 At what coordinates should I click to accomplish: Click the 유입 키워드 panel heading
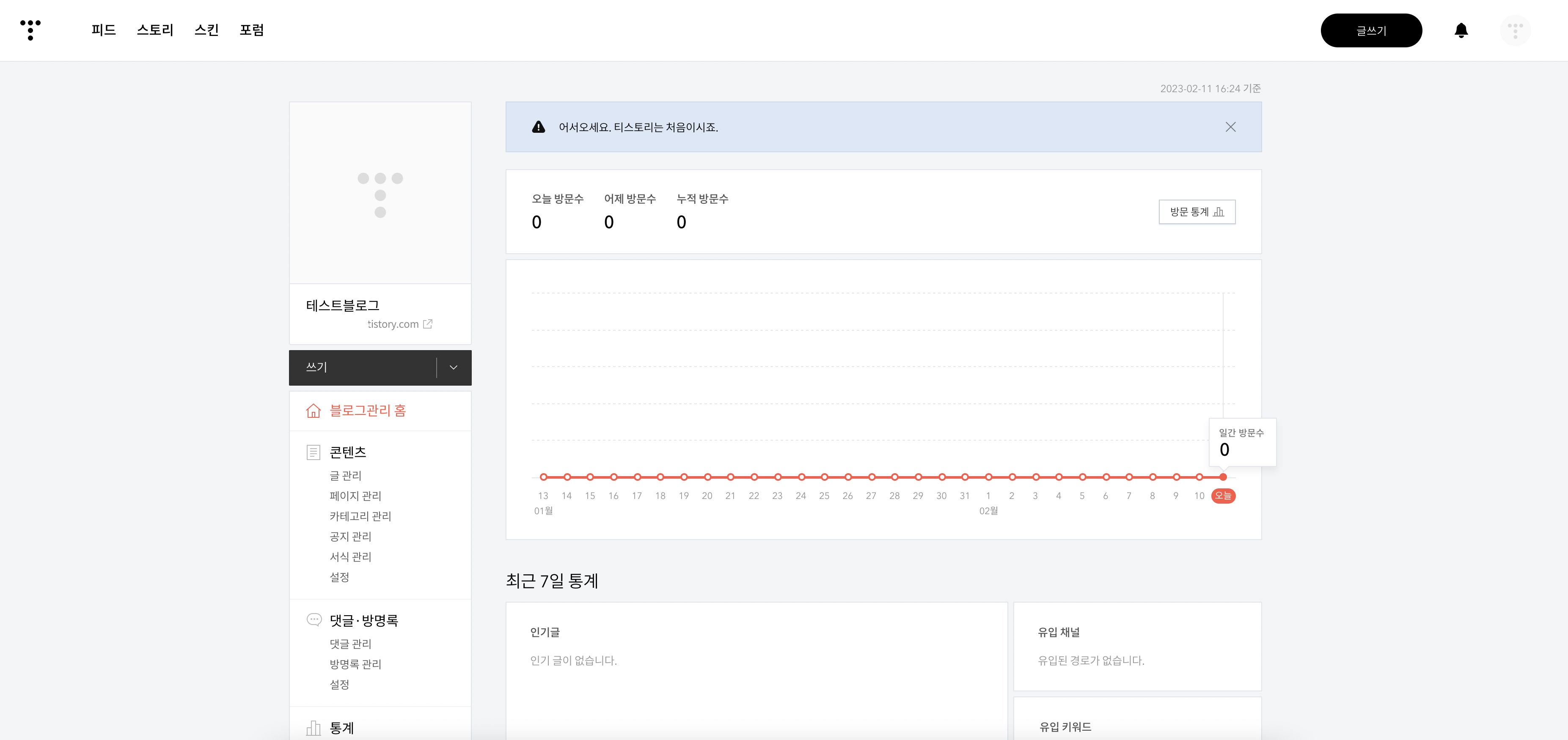click(x=1065, y=726)
